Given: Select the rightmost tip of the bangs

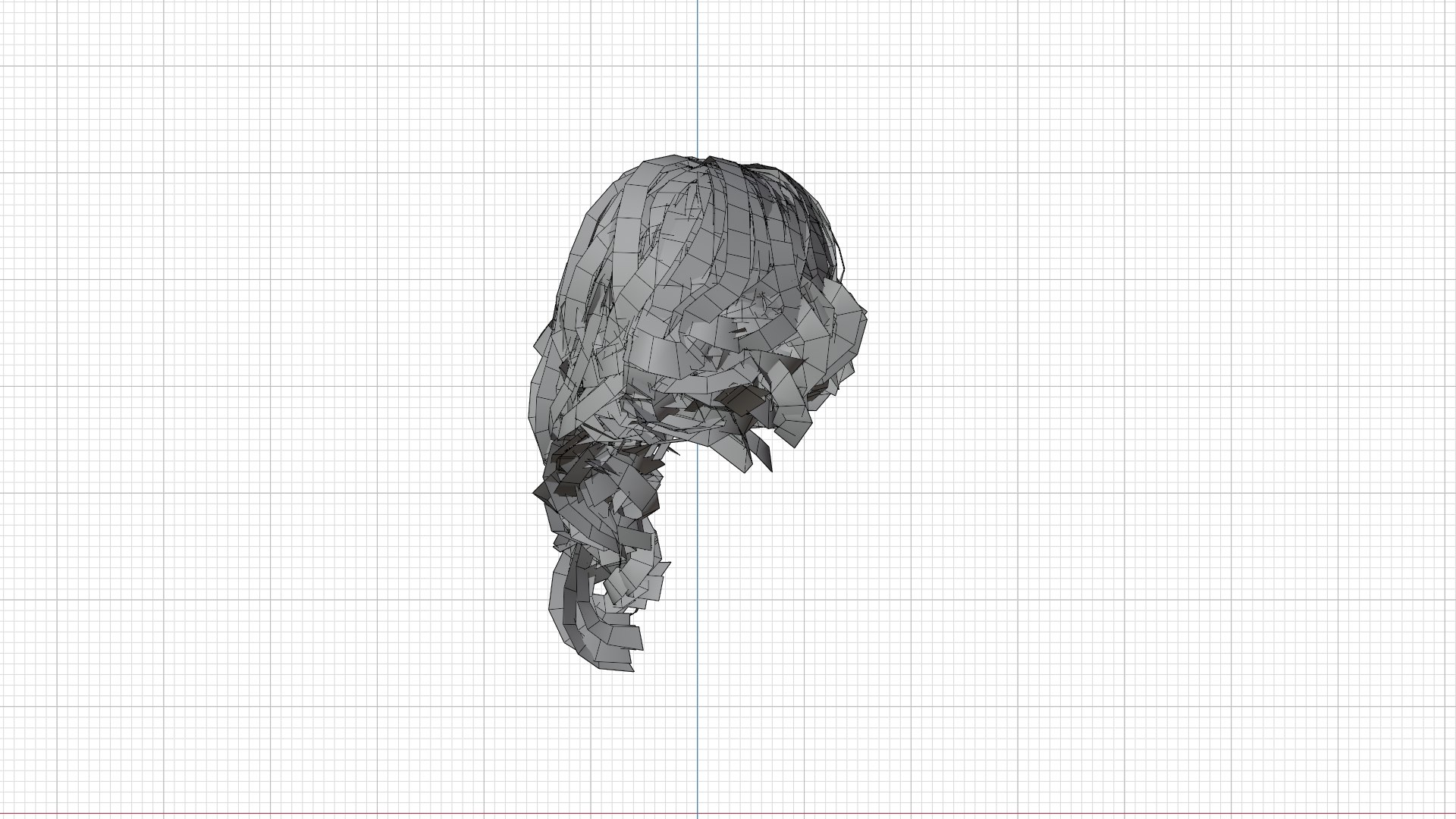Looking at the screenshot, I should coord(863,313).
